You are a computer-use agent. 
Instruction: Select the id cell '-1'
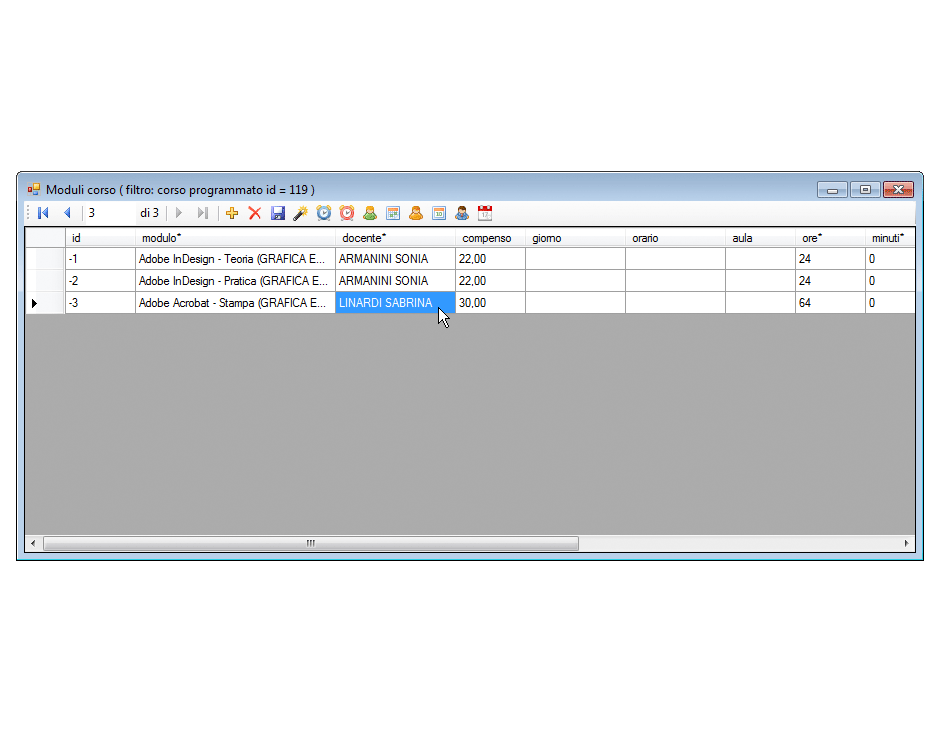tap(100, 259)
